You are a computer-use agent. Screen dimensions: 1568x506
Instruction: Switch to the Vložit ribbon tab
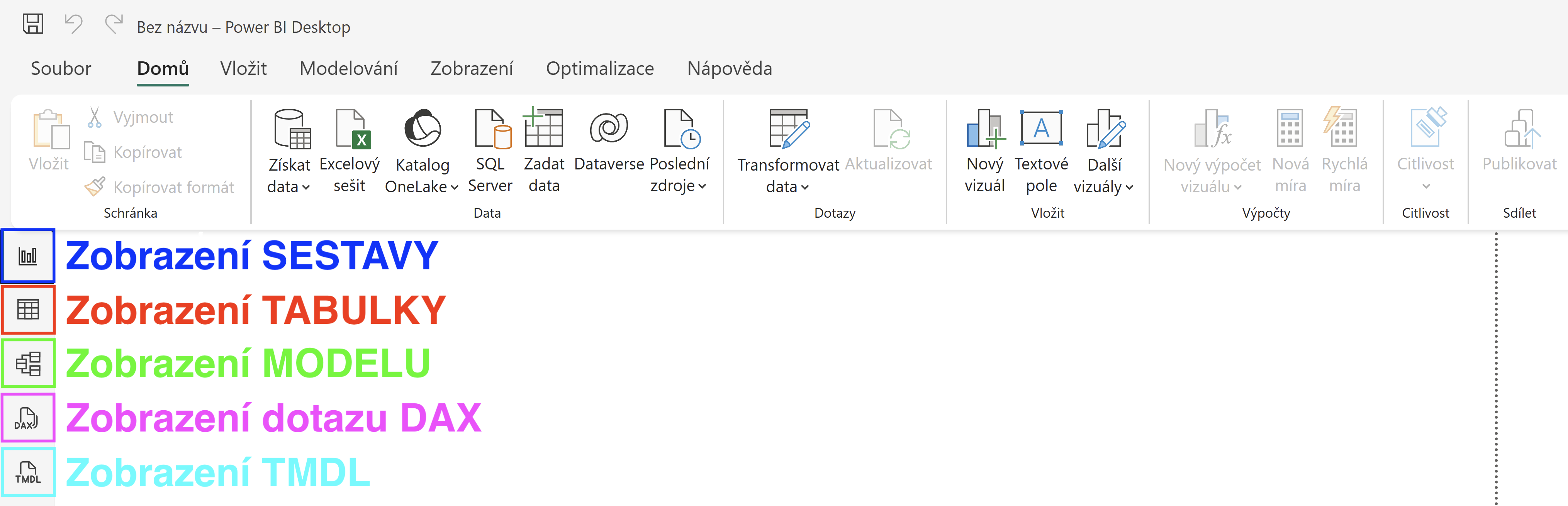click(243, 68)
